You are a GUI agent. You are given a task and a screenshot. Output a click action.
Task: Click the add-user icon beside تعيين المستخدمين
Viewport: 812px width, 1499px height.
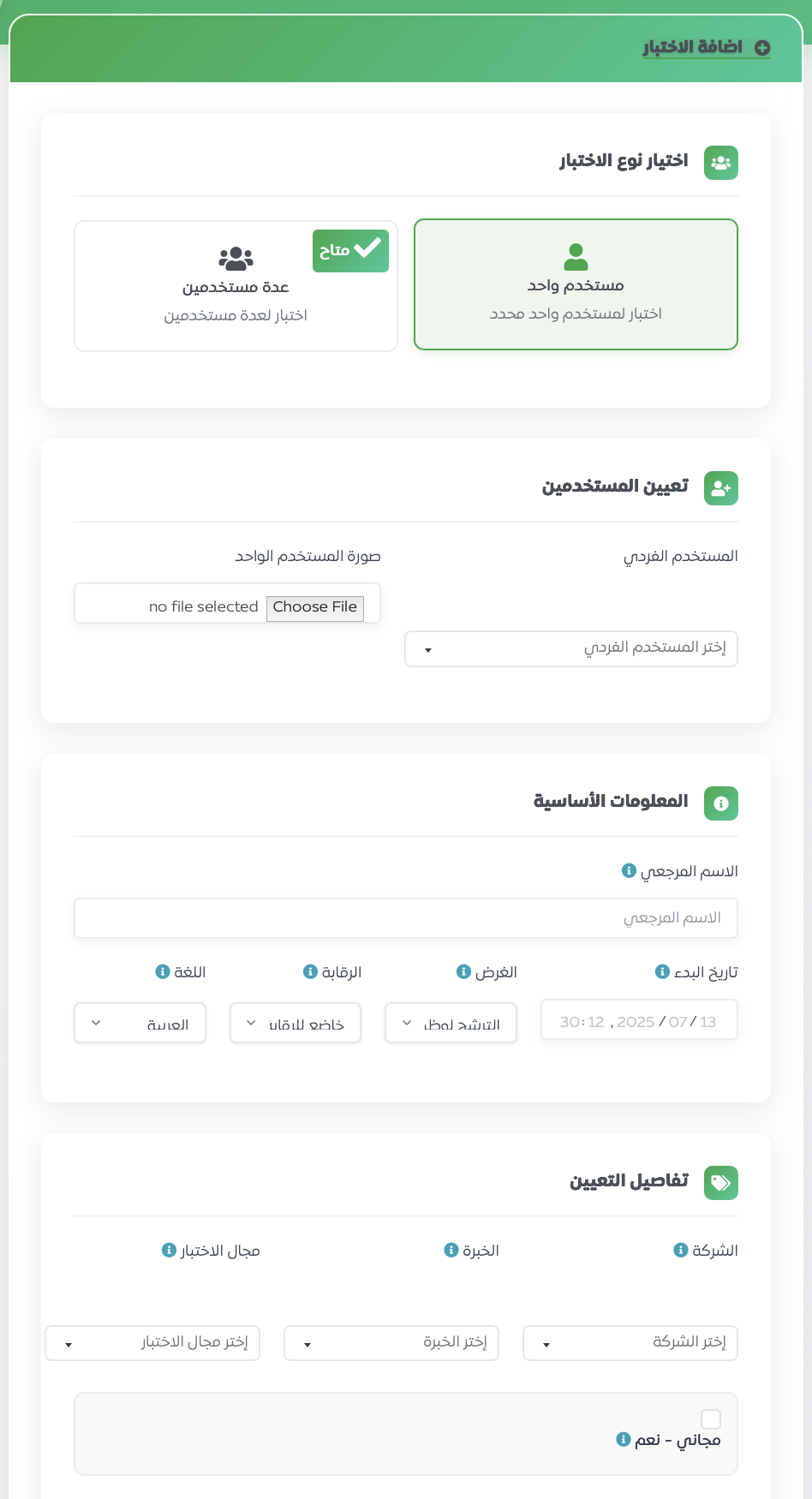pyautogui.click(x=720, y=488)
